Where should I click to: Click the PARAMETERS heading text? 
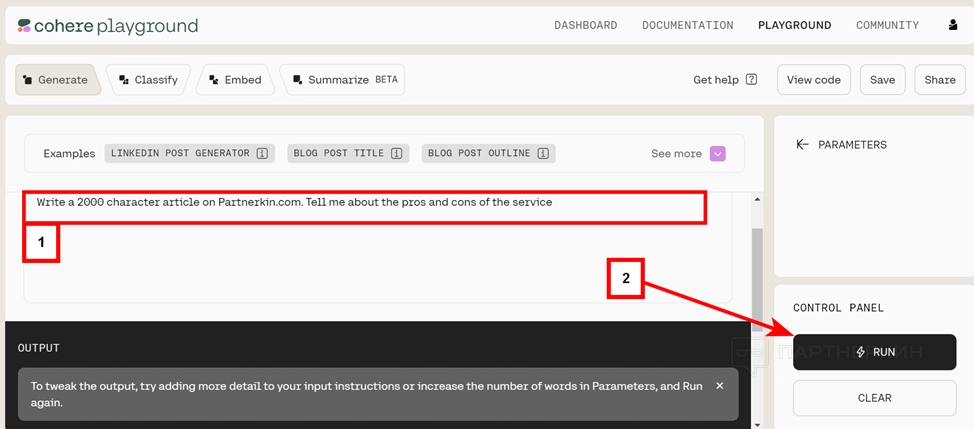tap(852, 145)
